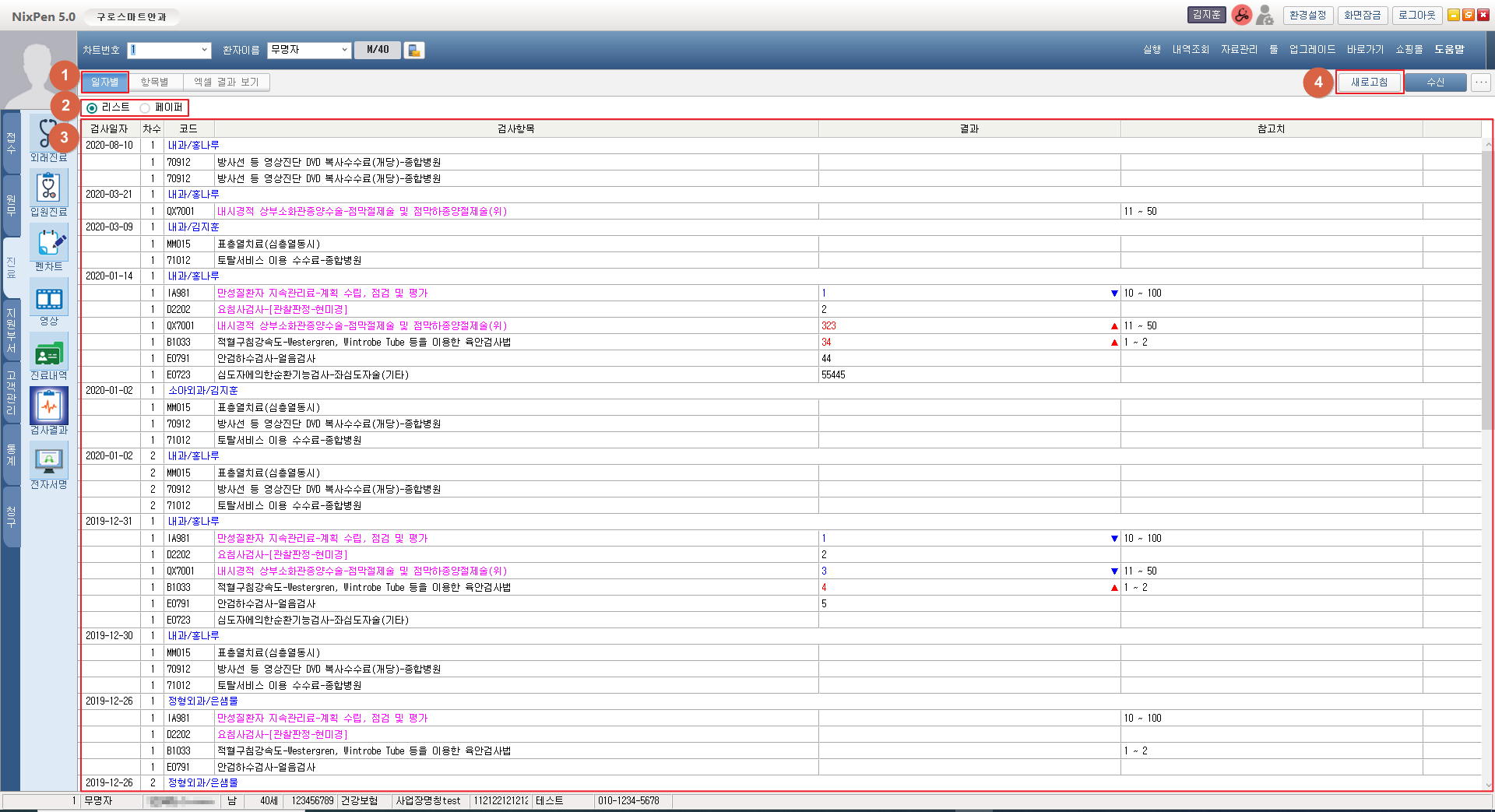Open the 영상 imaging icon
The width and height of the screenshot is (1495, 812).
pyautogui.click(x=48, y=298)
